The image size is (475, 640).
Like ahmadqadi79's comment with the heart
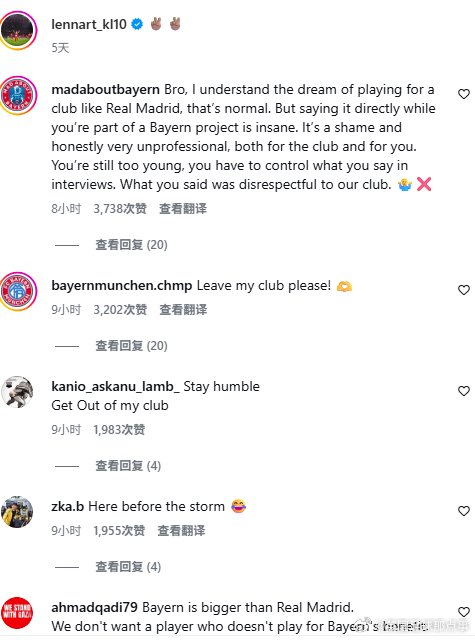click(464, 612)
